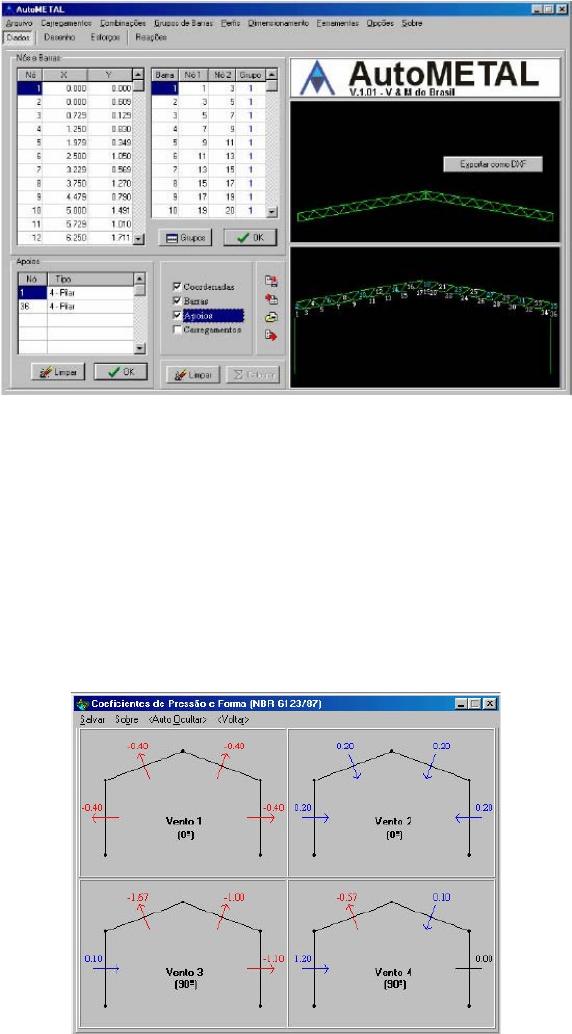The image size is (572, 1034).
Task: Click down arrow of Barra table scrollbar
Action: (272, 212)
